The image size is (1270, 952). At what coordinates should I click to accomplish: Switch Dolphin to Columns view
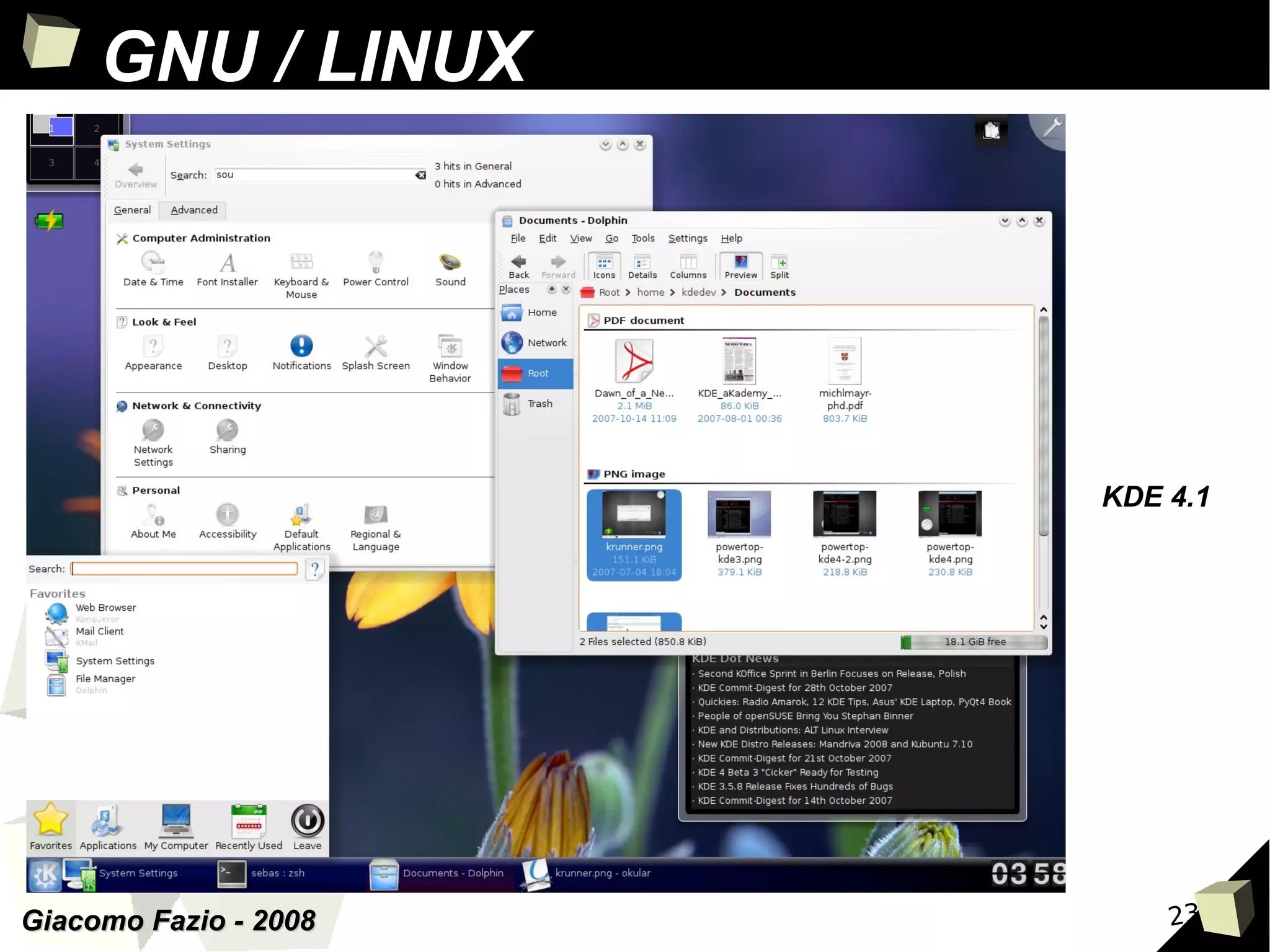point(688,266)
